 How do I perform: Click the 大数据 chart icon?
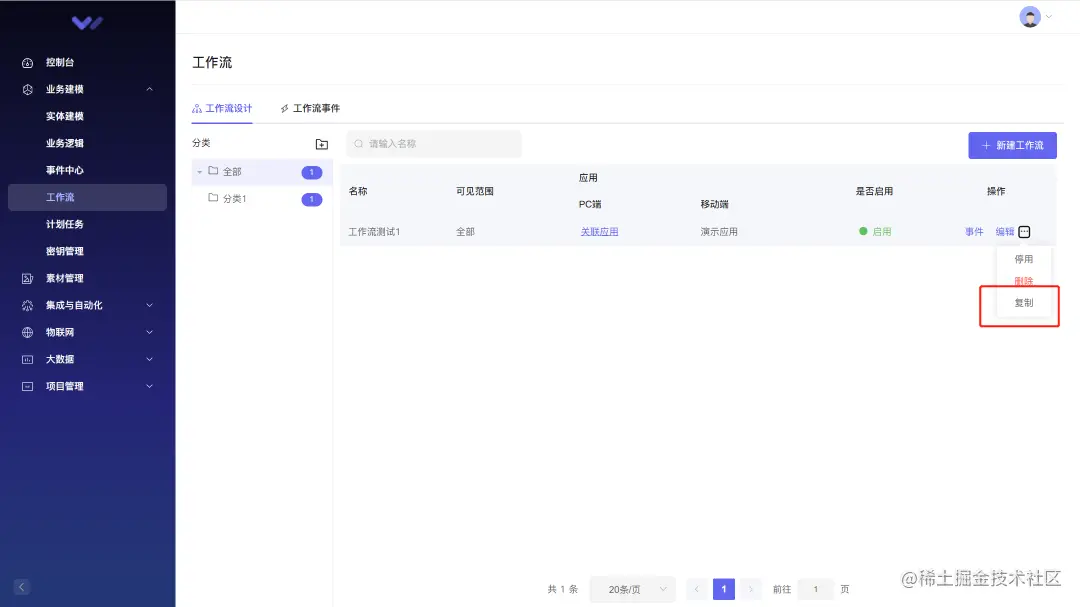pos(28,359)
